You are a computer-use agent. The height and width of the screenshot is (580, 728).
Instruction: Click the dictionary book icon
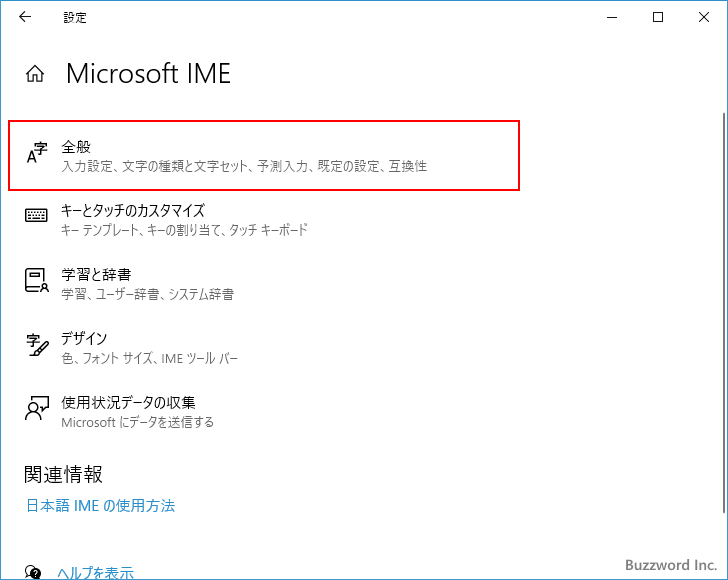37,280
